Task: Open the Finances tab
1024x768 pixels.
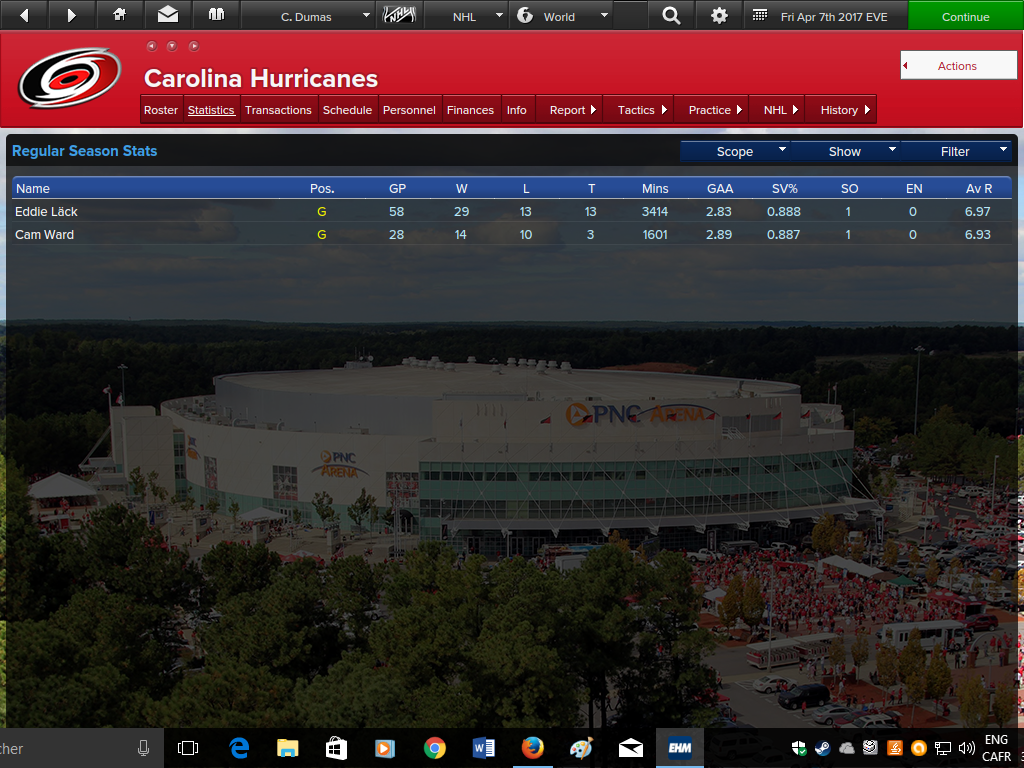Action: [470, 110]
